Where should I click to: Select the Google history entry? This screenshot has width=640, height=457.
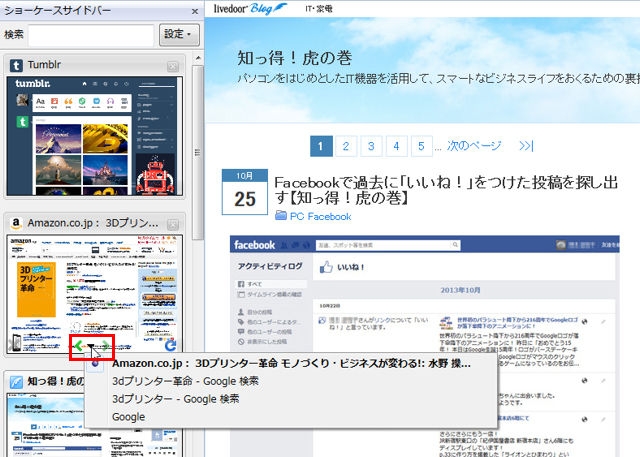point(129,417)
